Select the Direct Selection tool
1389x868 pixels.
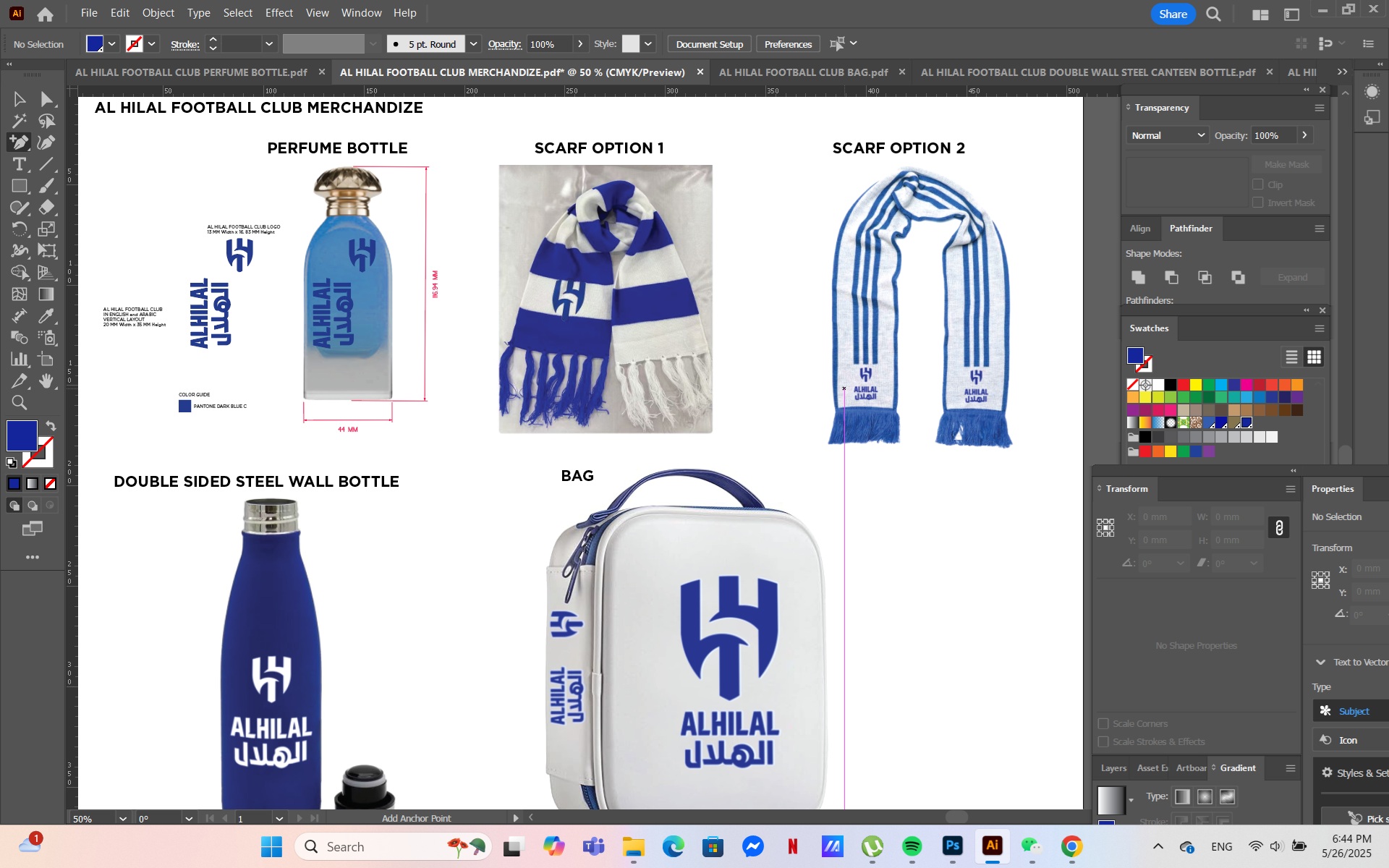[46, 99]
